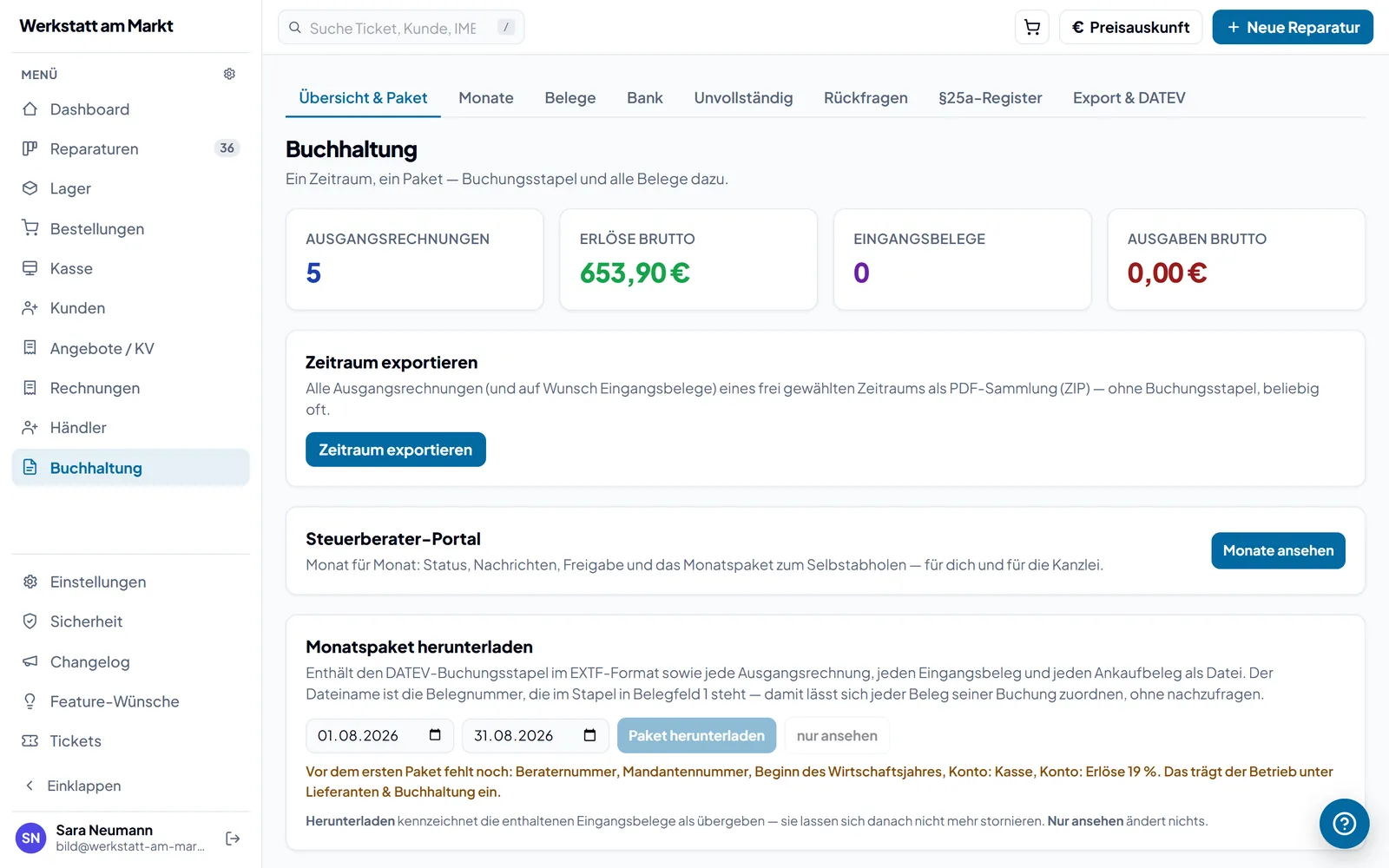
Task: Click the Ausgangsrechnungen card value 5
Action: pyautogui.click(x=313, y=273)
